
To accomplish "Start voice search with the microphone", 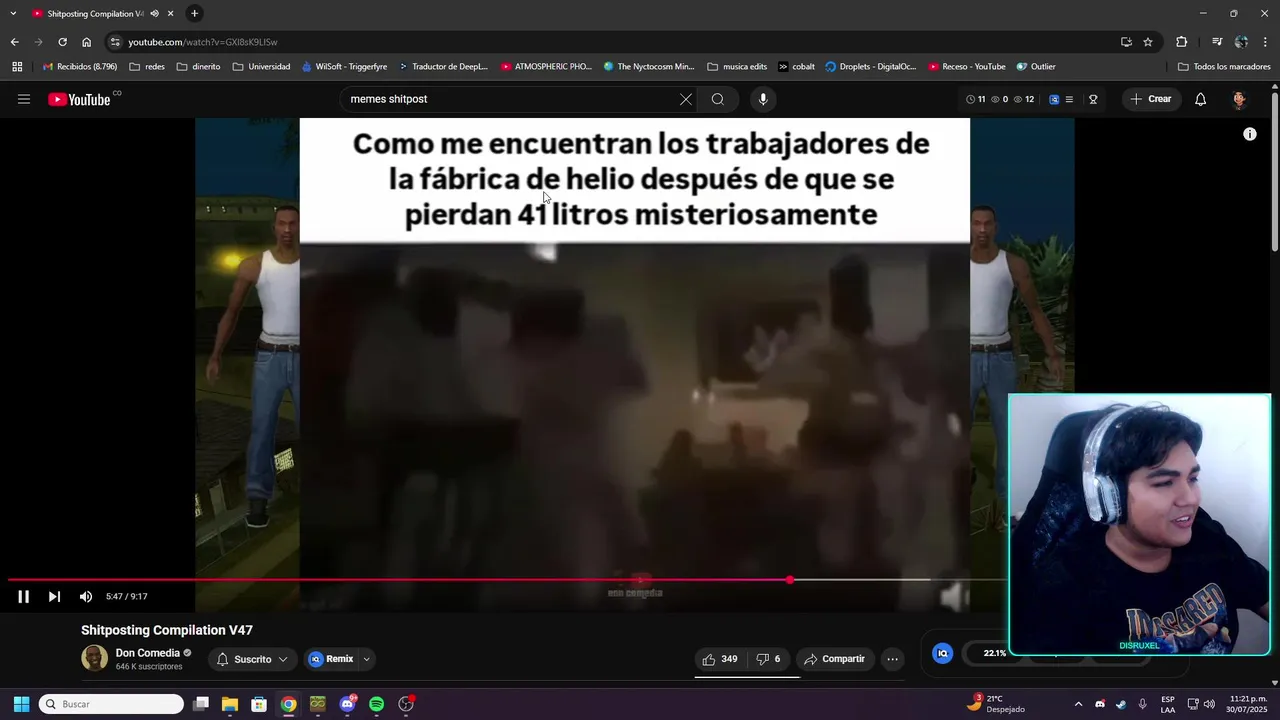I will (763, 99).
